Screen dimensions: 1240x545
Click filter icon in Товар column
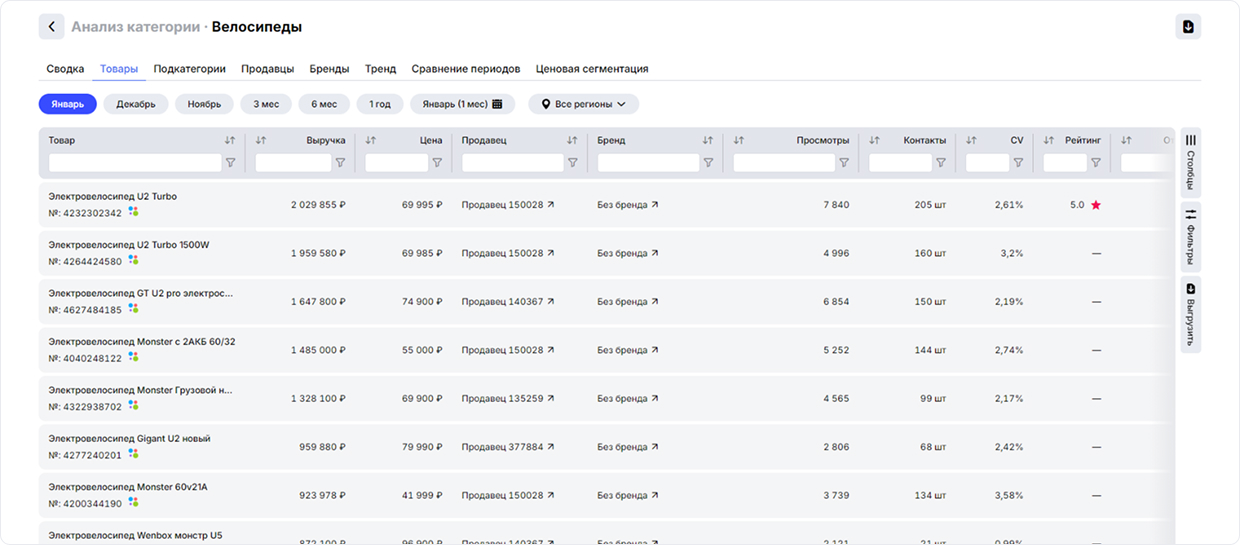[x=231, y=163]
